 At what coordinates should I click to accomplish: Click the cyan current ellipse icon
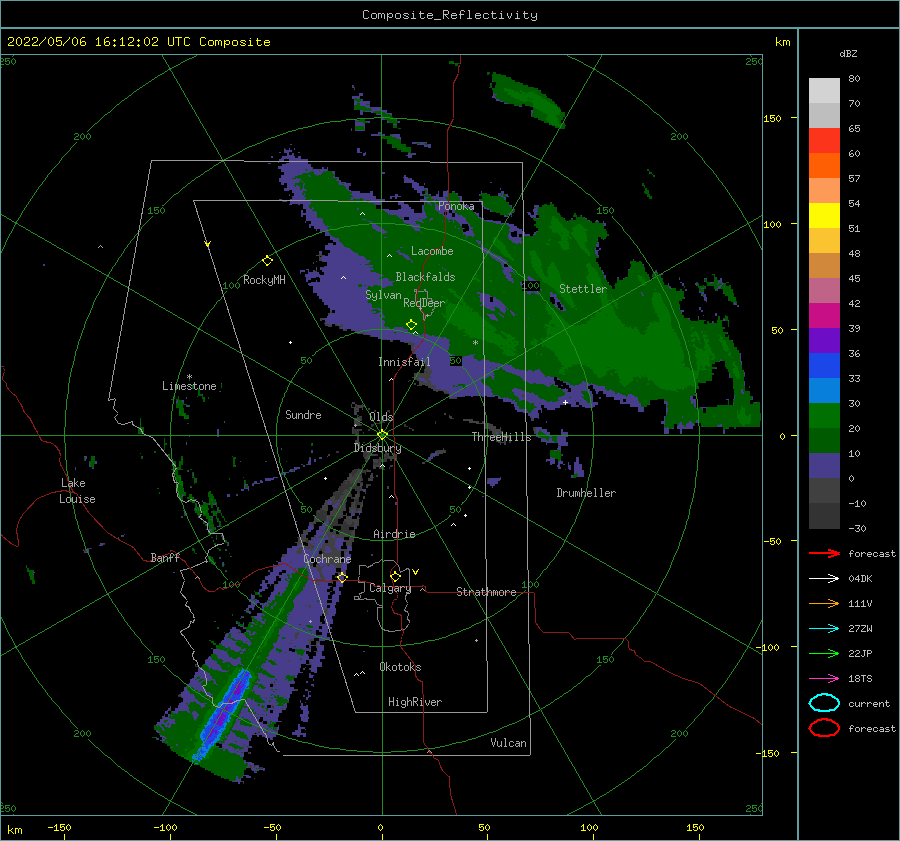pos(824,703)
